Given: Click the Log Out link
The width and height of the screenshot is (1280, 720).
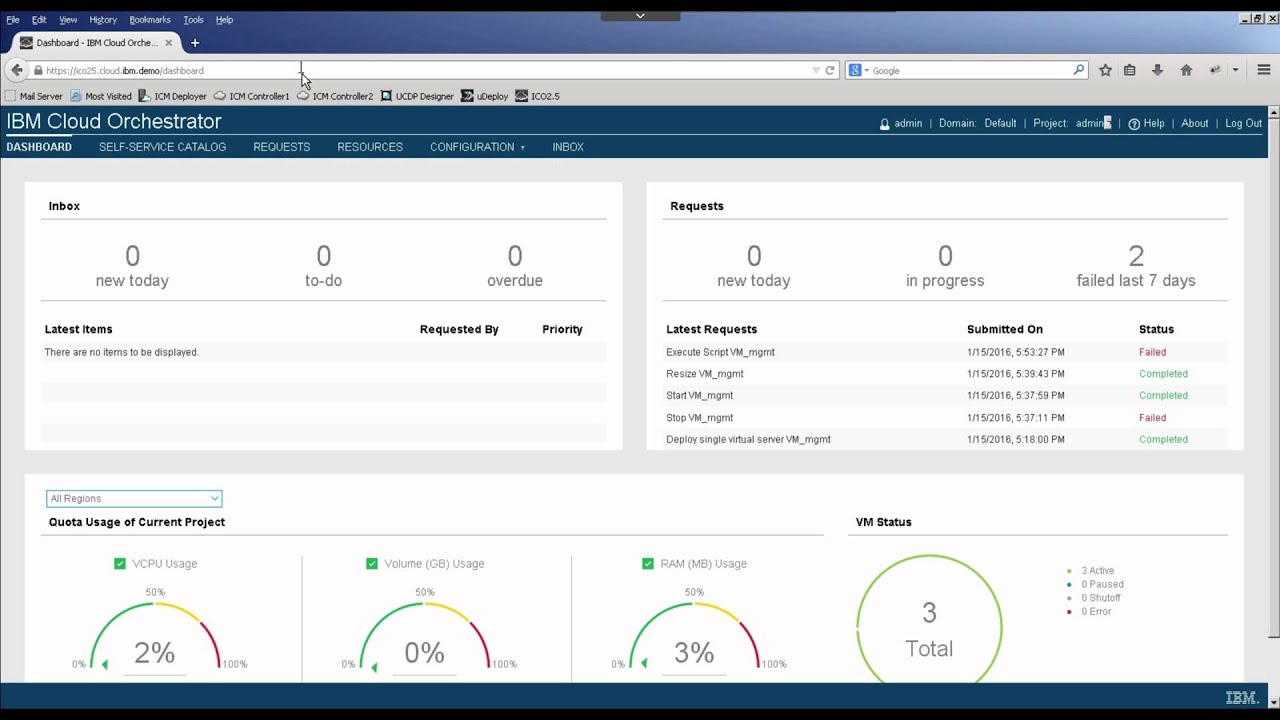Looking at the screenshot, I should [x=1244, y=123].
